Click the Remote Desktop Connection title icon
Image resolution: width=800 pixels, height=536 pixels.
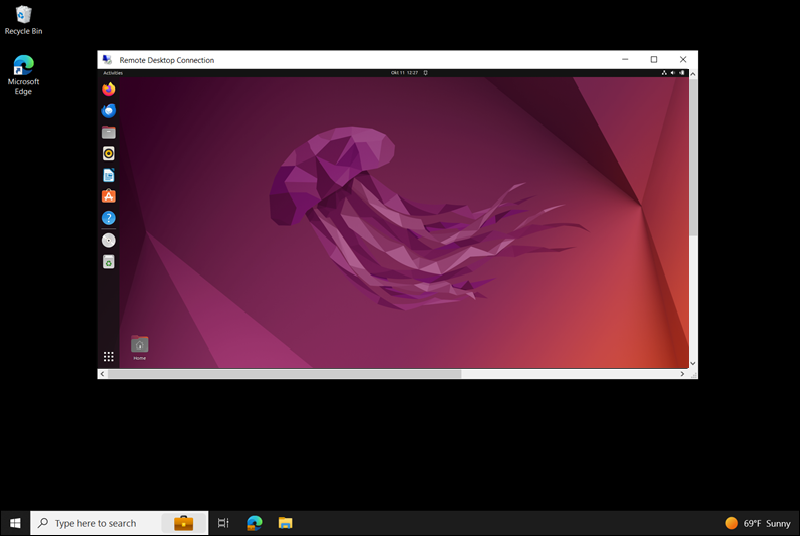pyautogui.click(x=107, y=60)
